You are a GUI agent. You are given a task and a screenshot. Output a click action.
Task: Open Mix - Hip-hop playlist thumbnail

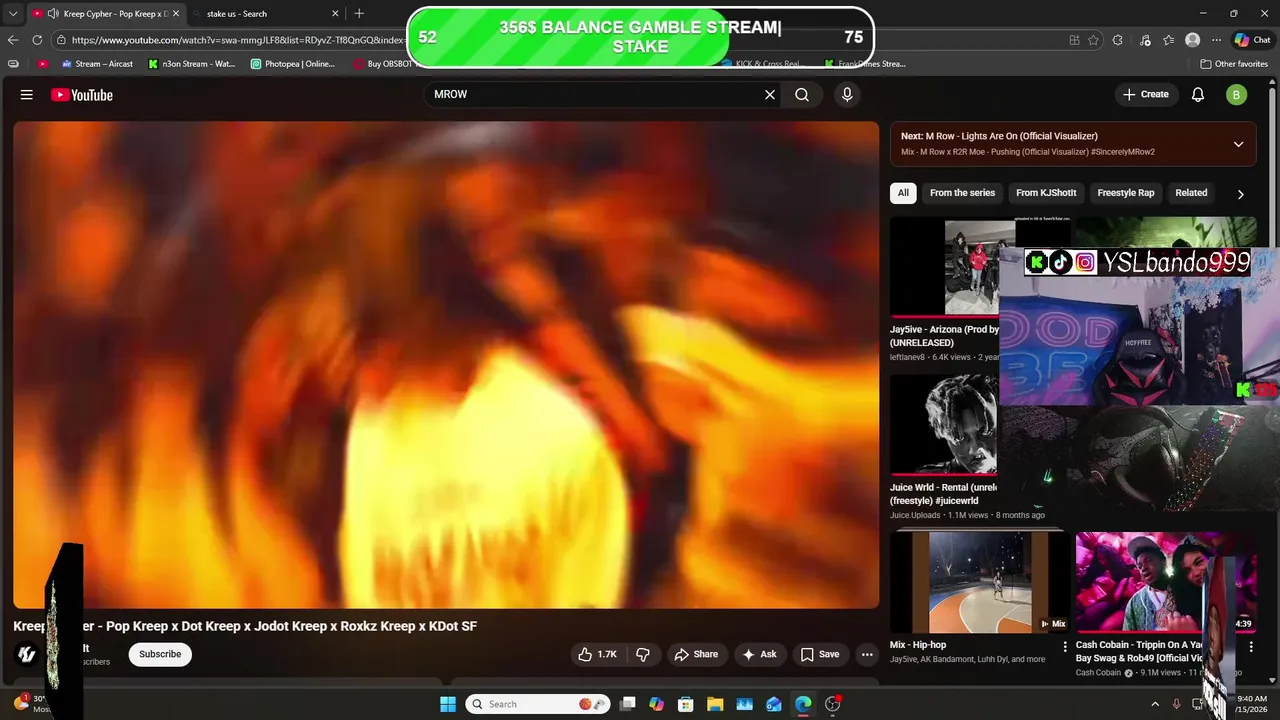[980, 583]
